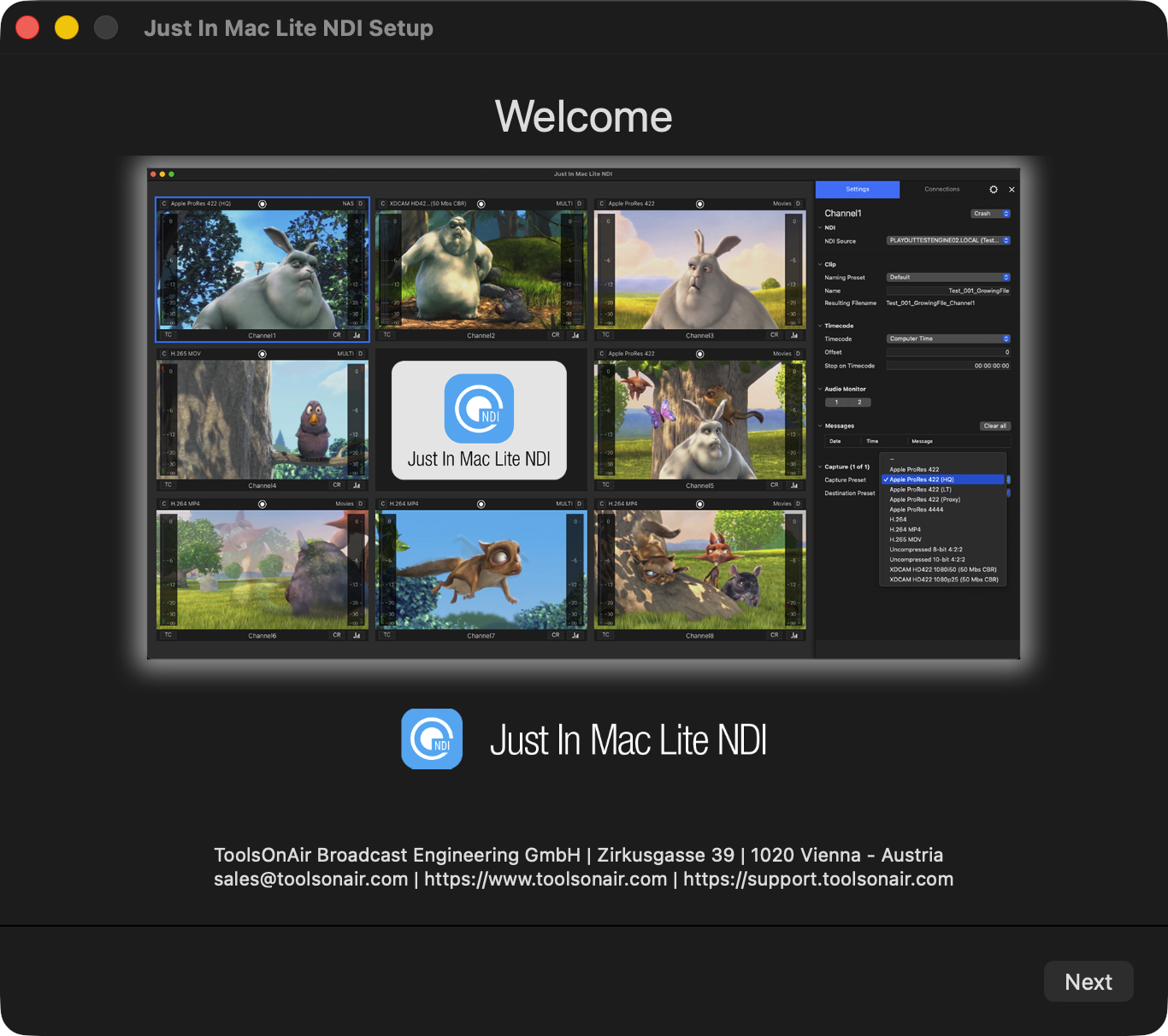Viewport: 1168px width, 1036px height.
Task: Click the blue NDI app icon beside product name
Action: pyautogui.click(x=432, y=739)
